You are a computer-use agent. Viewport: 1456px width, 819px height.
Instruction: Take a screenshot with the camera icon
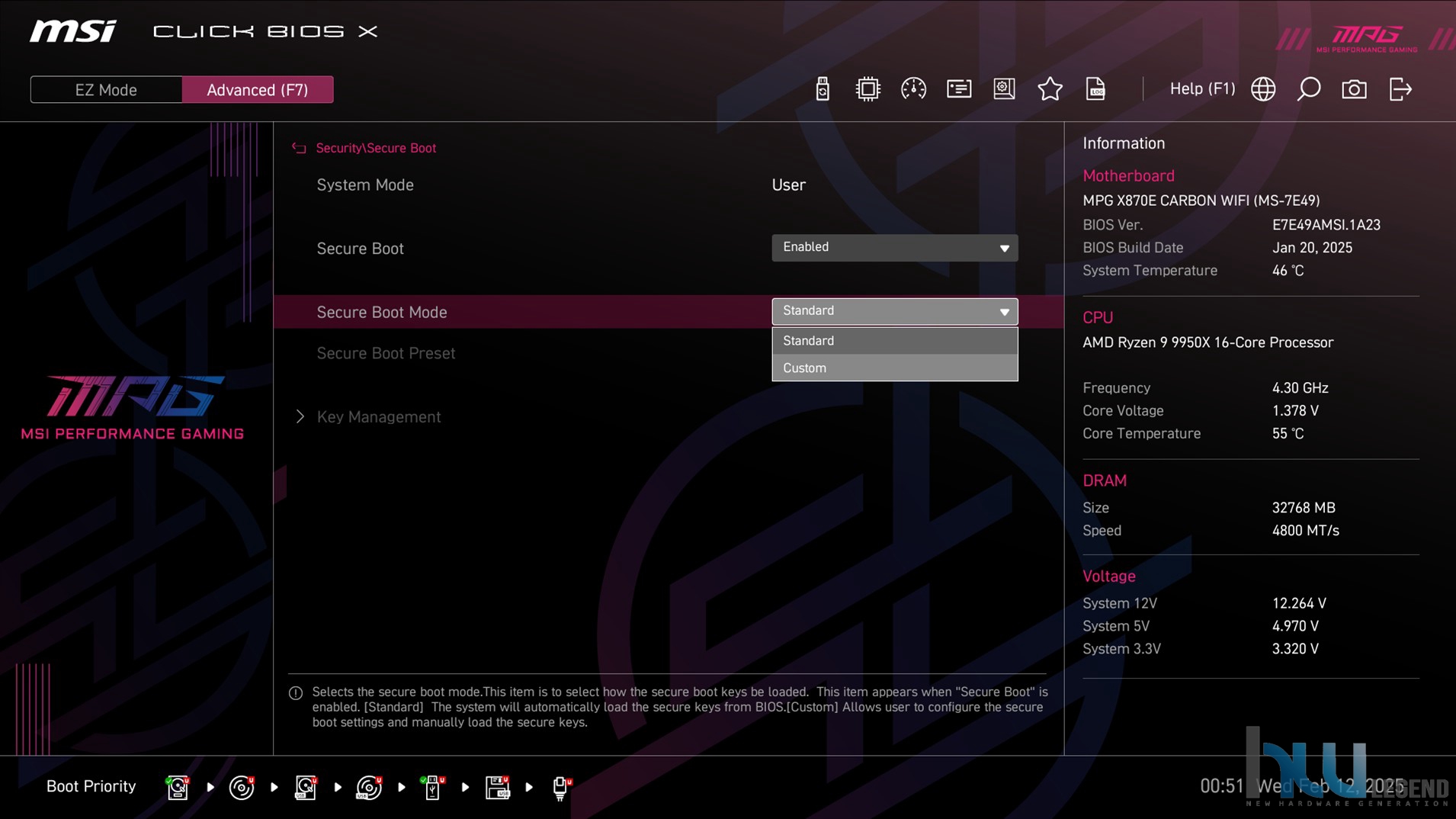point(1354,89)
